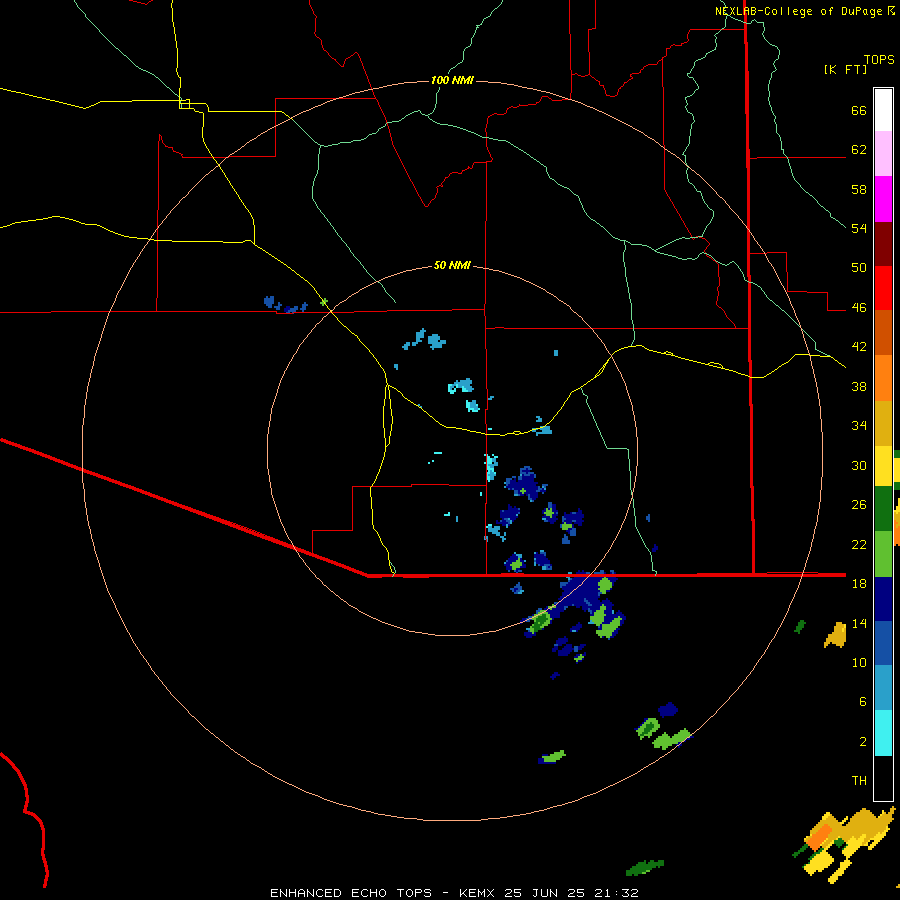The height and width of the screenshot is (900, 900).
Task: Click the 'NEXLAB-College of DuPage' credit text
Action: click(798, 11)
